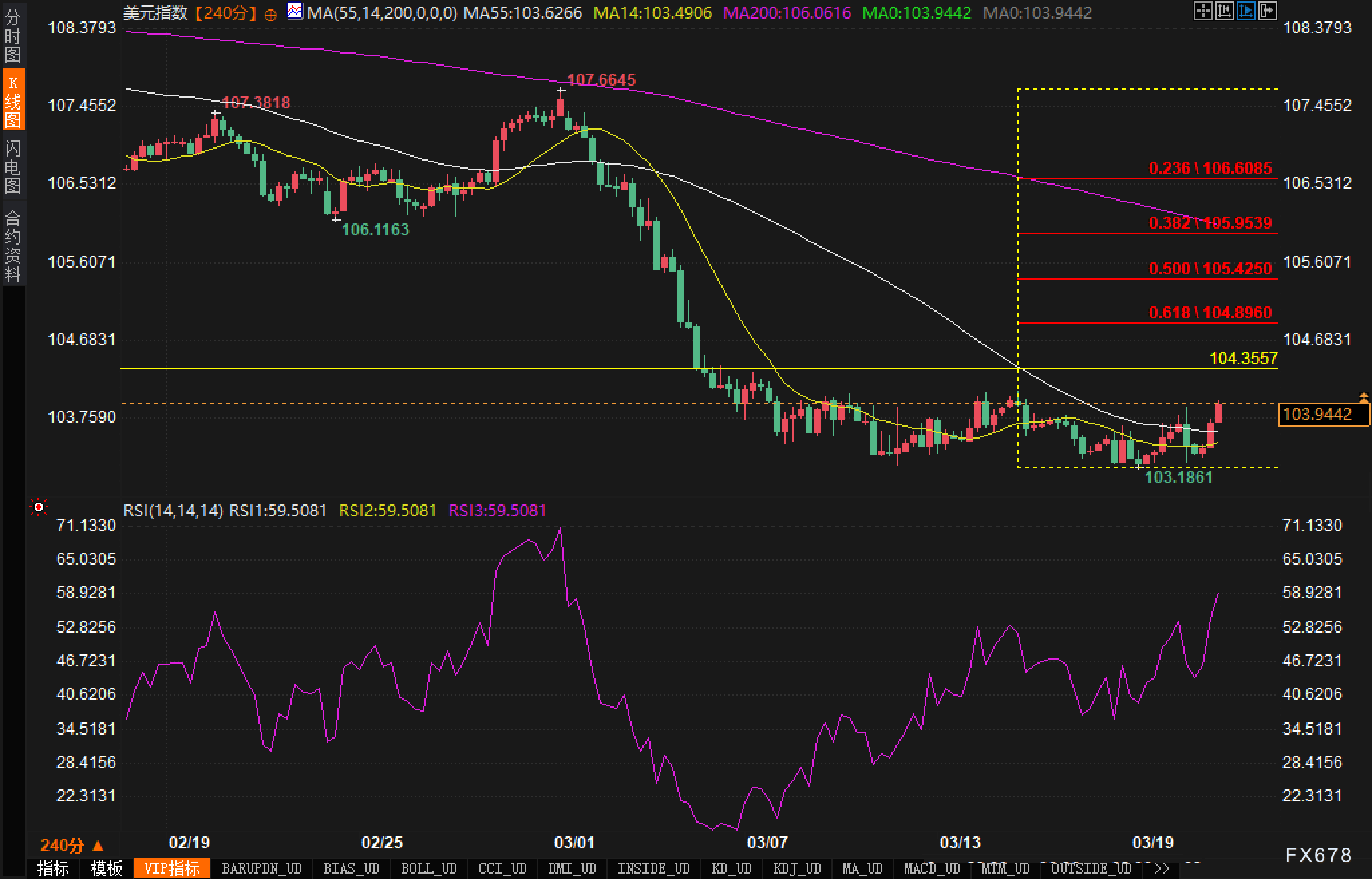Open the 闪电图 sidebar view

[13, 167]
